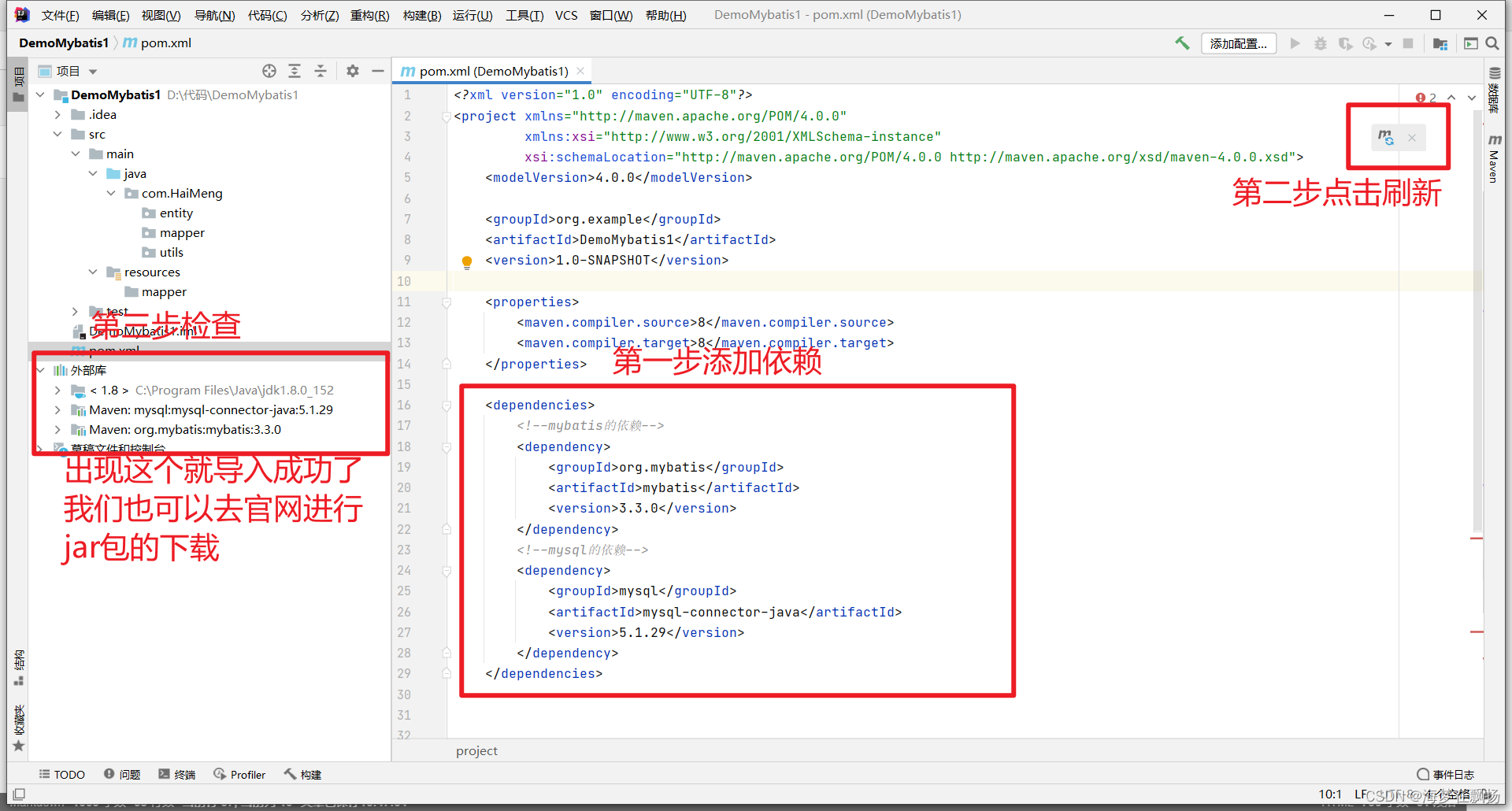Image resolution: width=1512 pixels, height=811 pixels.
Task: Click the Profiler run icon in toolbar
Action: [1370, 43]
